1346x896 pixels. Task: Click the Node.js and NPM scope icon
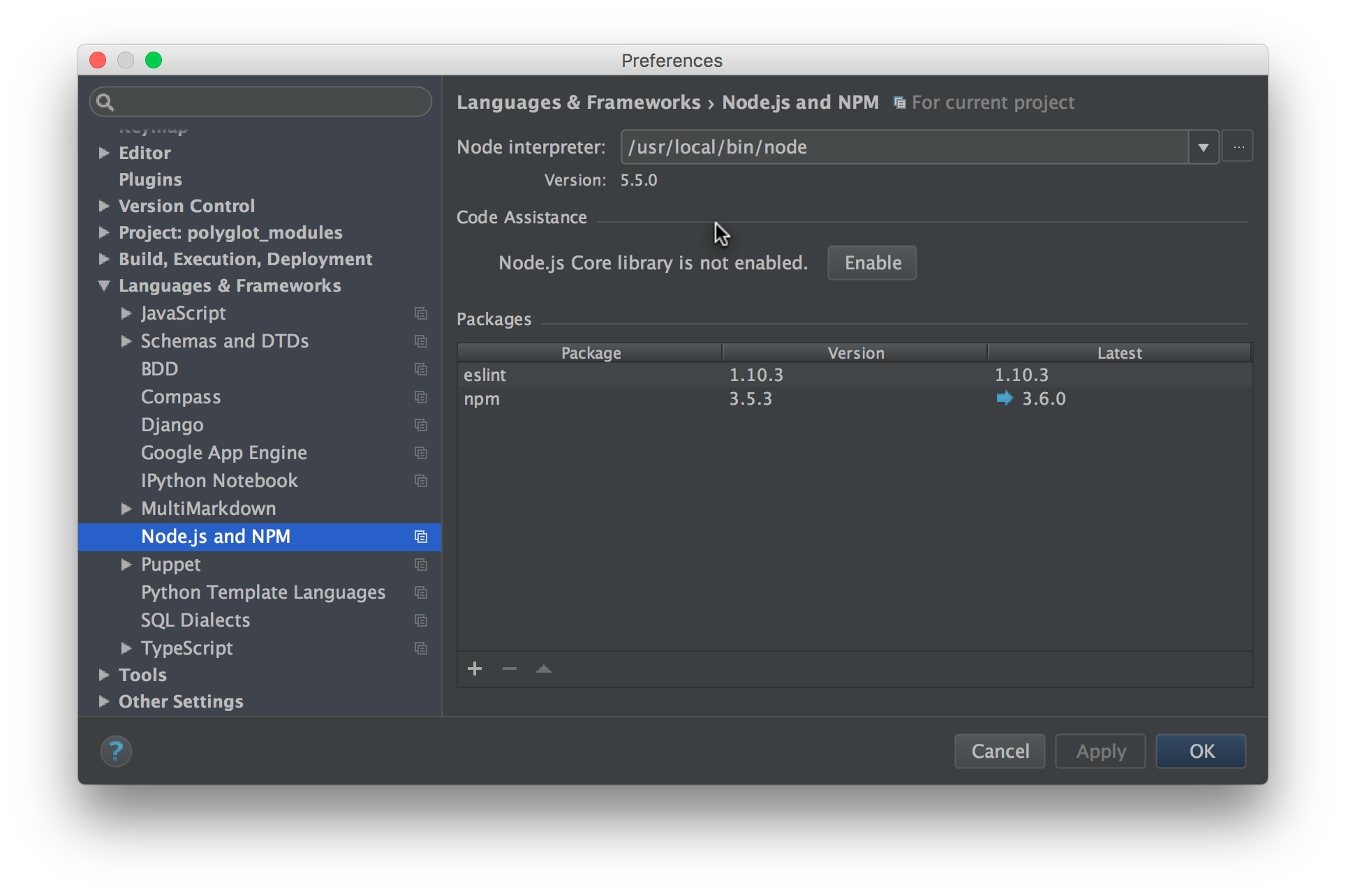421,536
